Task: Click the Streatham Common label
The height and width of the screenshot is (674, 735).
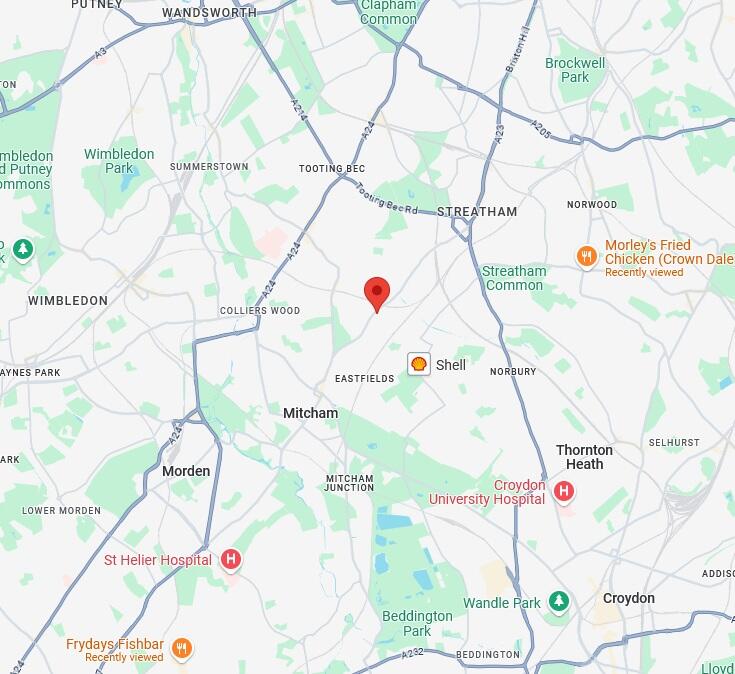Action: pos(514,278)
